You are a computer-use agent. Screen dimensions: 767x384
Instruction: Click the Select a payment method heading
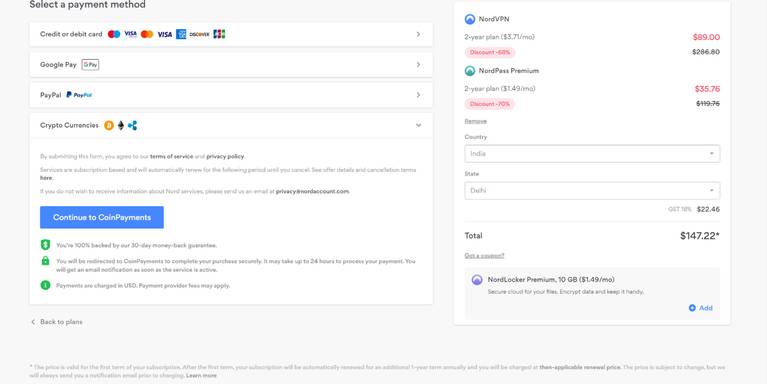pos(88,5)
